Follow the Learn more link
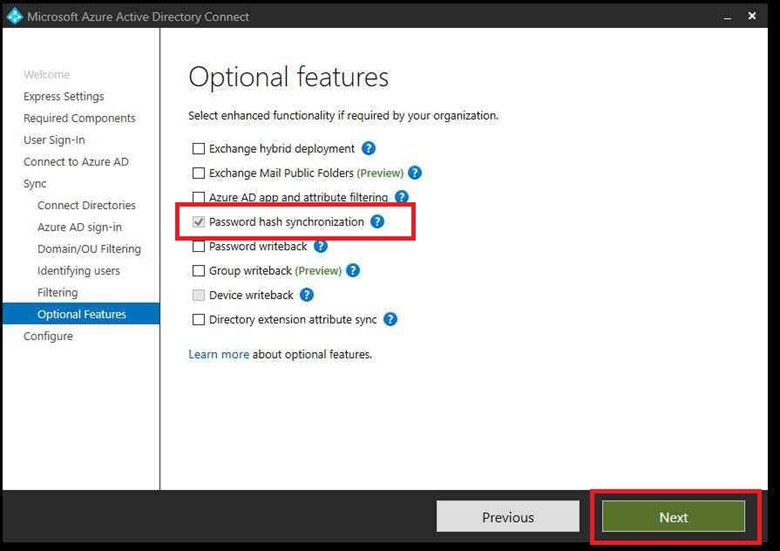The width and height of the screenshot is (780, 551). 219,354
